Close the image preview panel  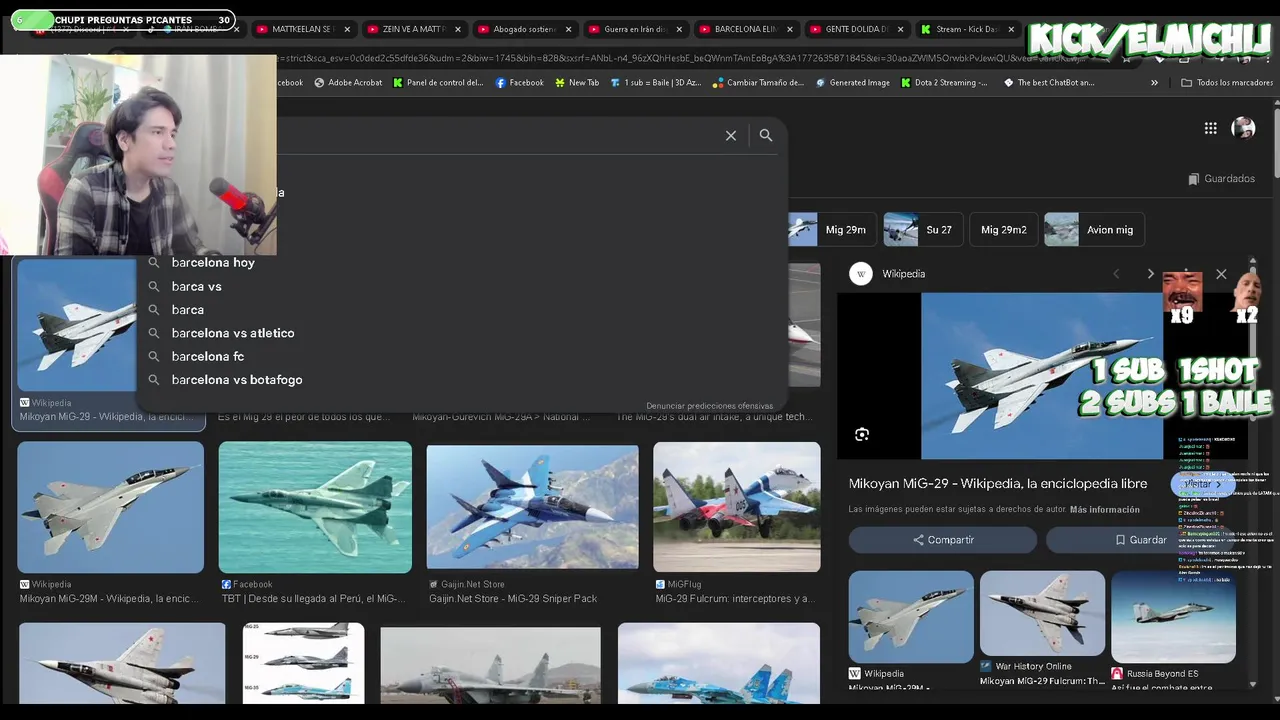(x=1221, y=274)
